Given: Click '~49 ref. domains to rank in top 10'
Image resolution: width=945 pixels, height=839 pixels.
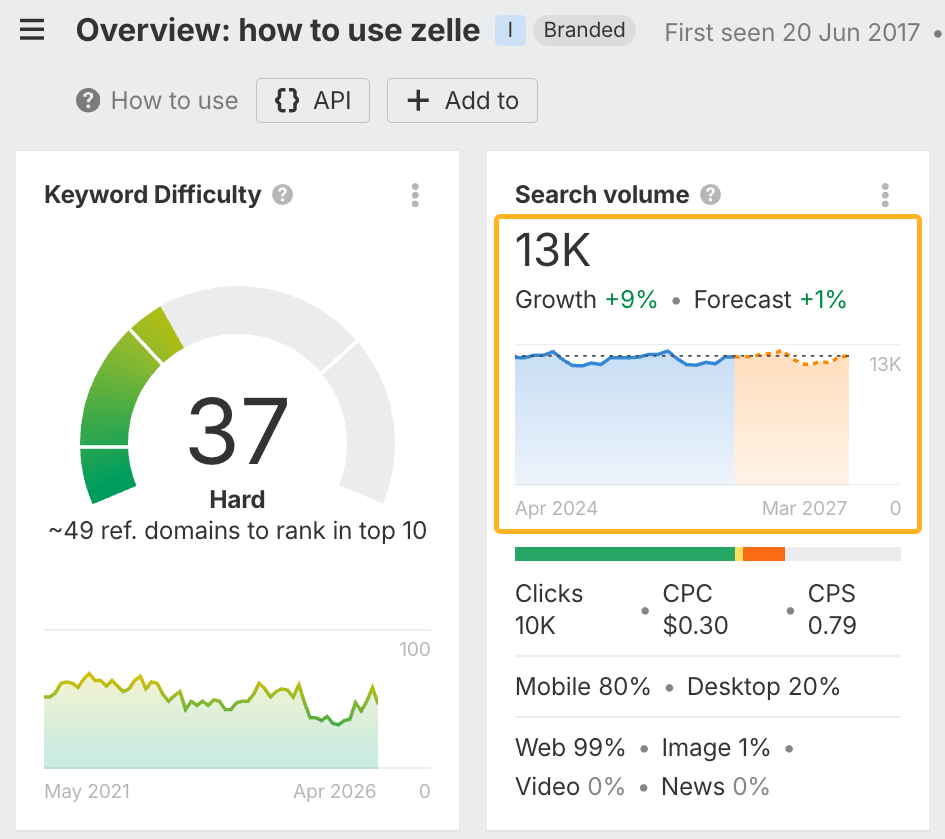Looking at the screenshot, I should click(x=237, y=531).
